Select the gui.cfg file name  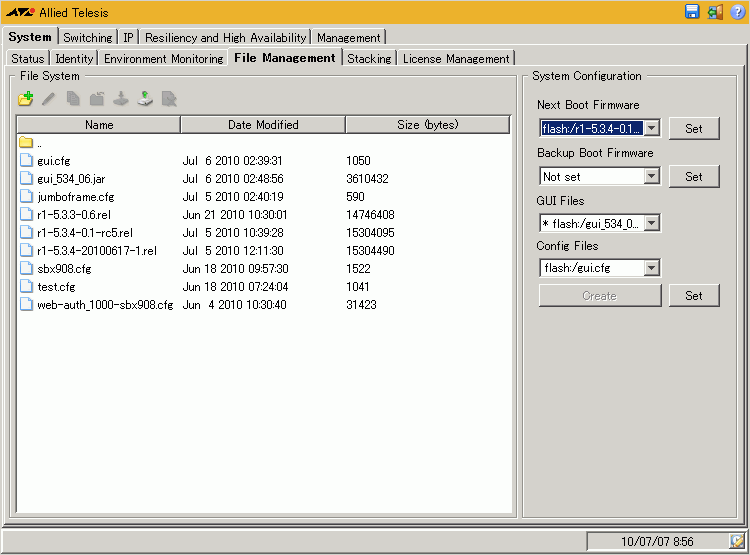pos(54,161)
